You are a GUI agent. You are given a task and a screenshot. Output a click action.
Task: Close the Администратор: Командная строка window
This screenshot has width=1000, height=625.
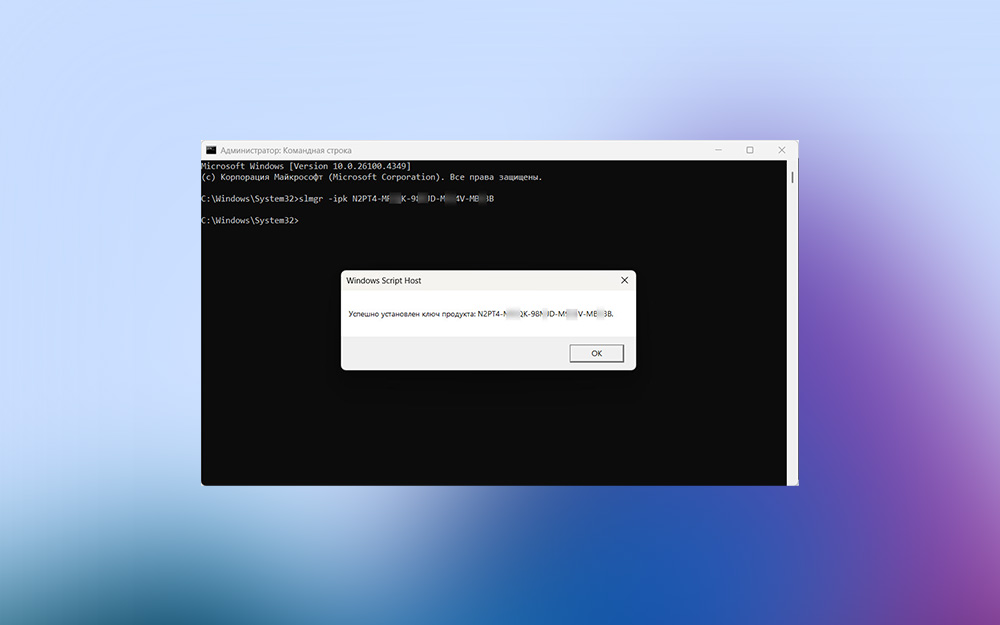pos(781,150)
